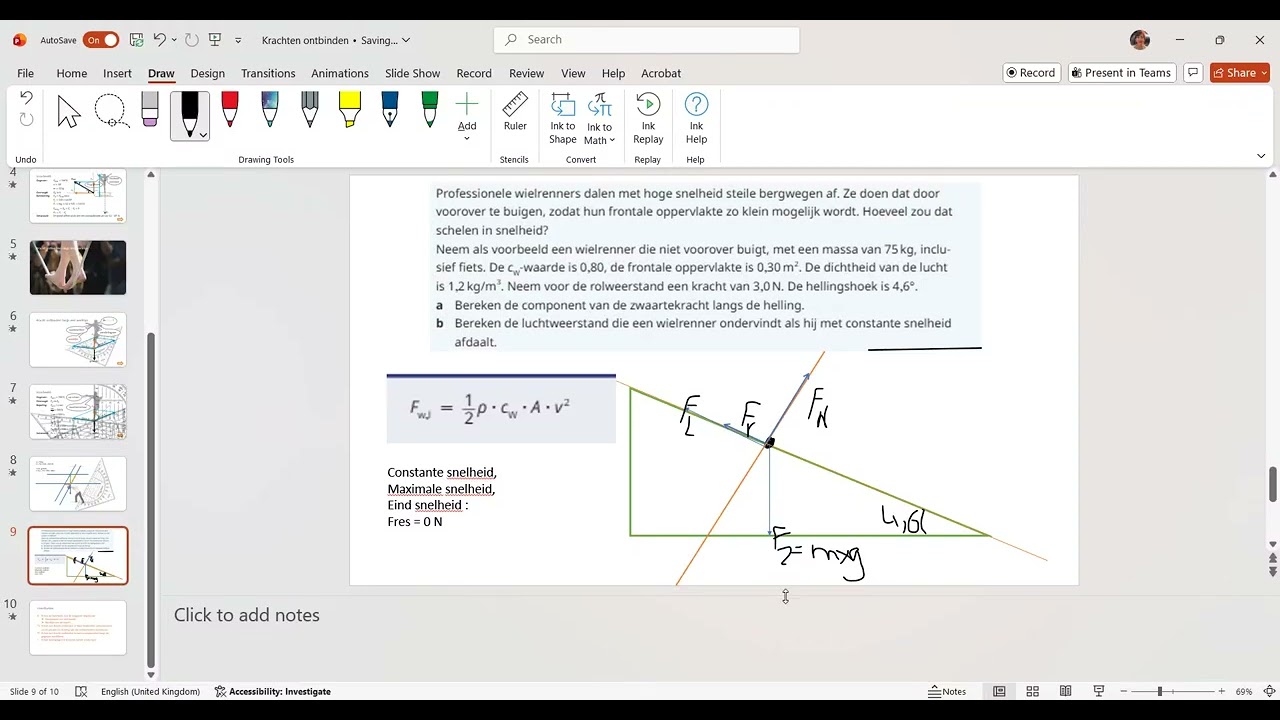Click the thumbnail pane scrollbar

151,500
